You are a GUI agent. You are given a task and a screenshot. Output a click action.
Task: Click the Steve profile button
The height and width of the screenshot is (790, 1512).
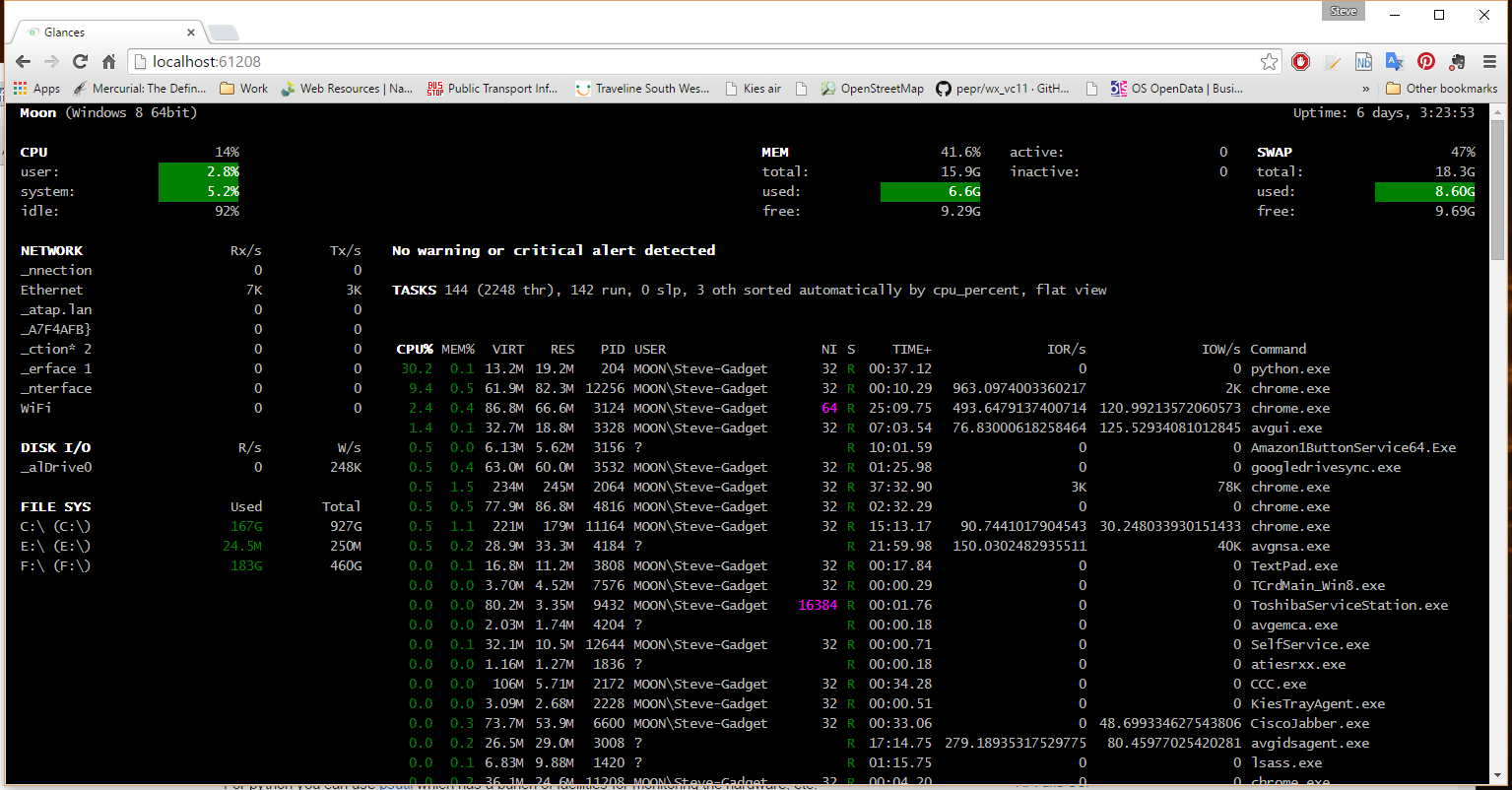pos(1344,12)
